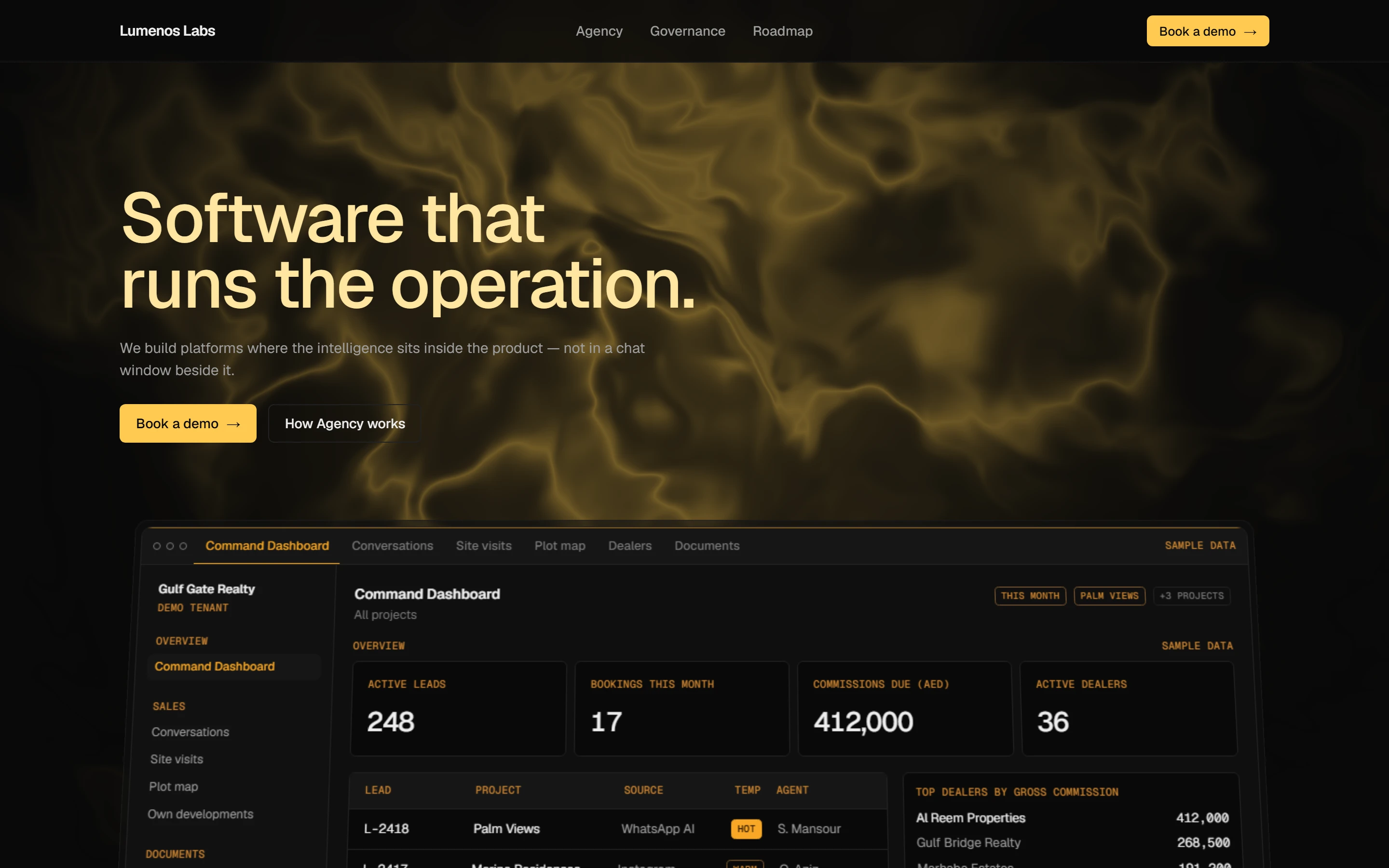Image resolution: width=1389 pixels, height=868 pixels.
Task: Click the SOURCE column header
Action: coord(643,790)
